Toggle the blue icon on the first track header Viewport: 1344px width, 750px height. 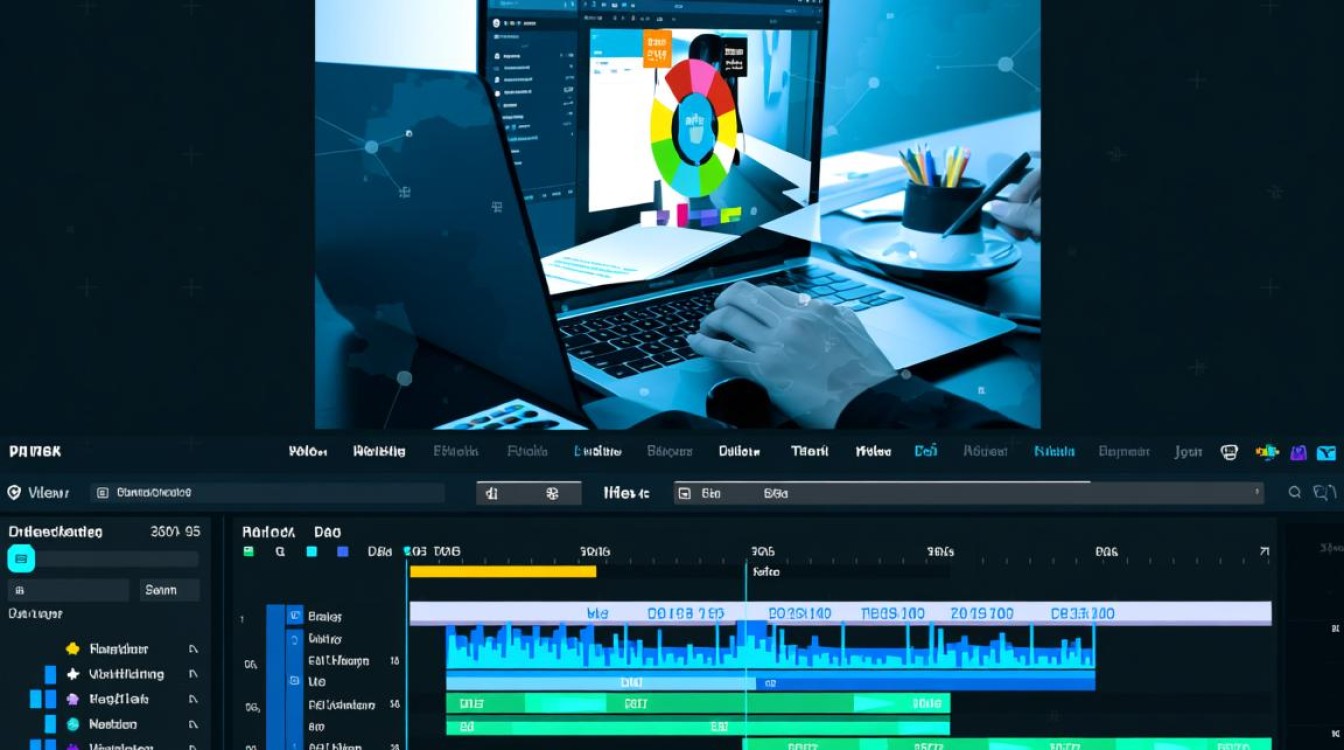point(295,616)
